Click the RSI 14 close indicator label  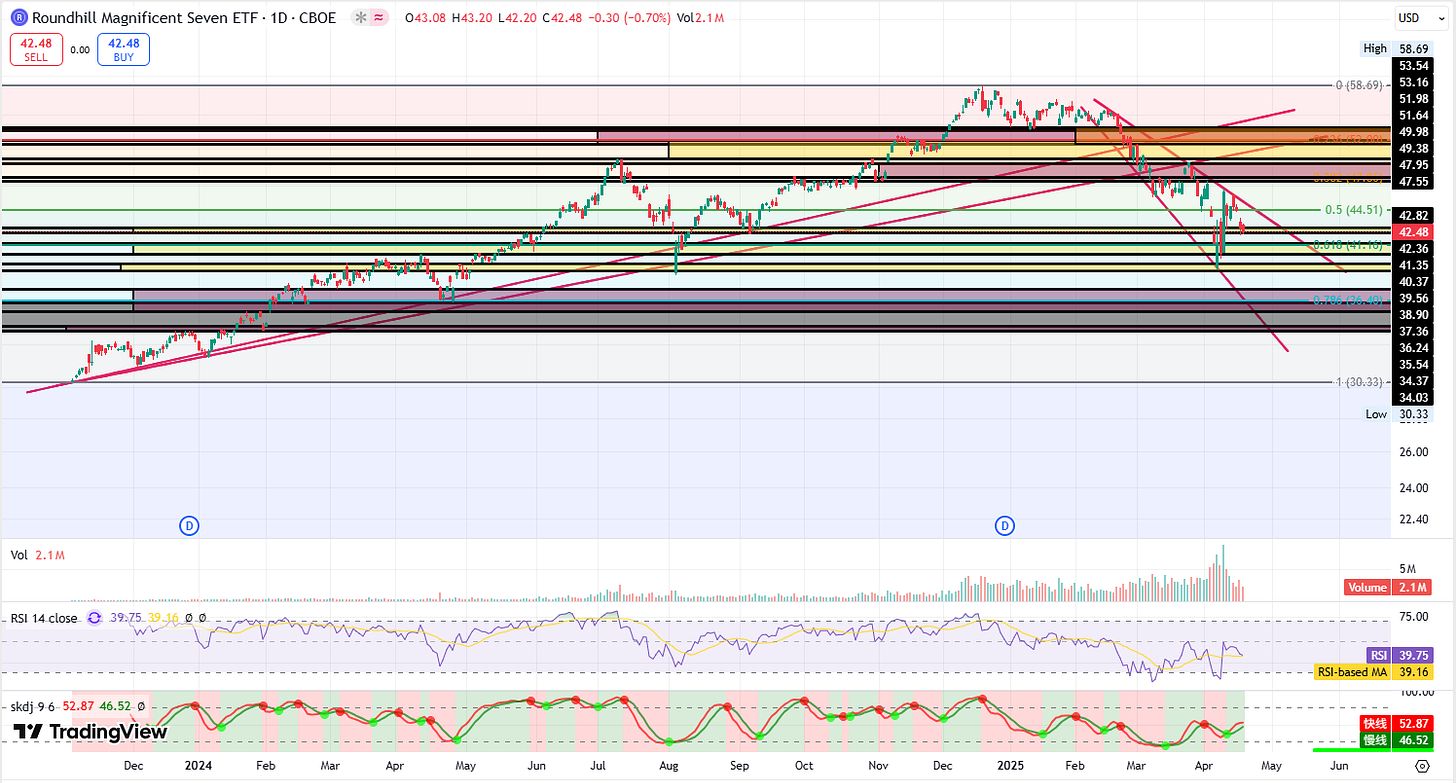pos(44,618)
